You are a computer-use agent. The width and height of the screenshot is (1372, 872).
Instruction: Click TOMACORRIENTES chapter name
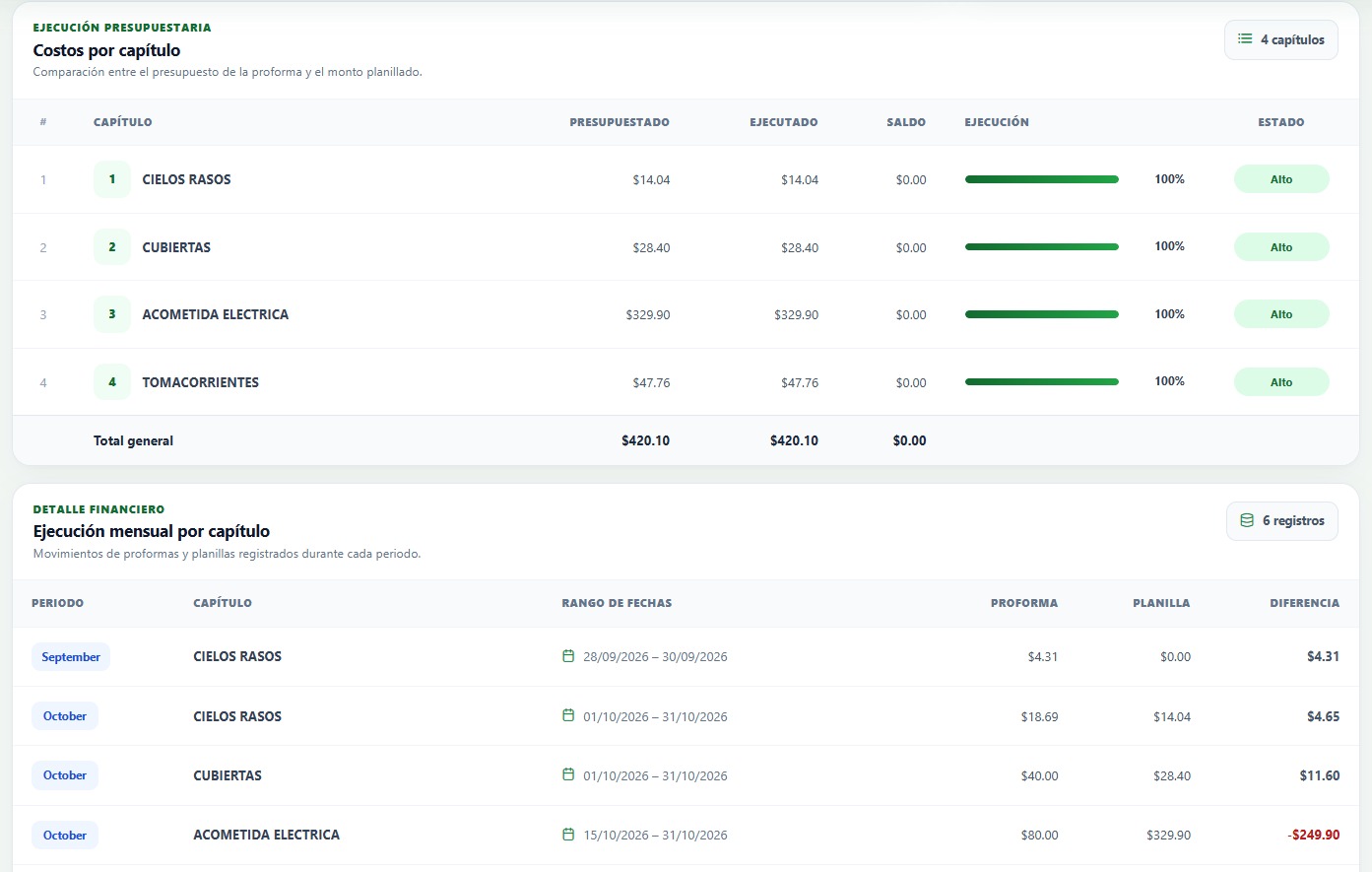201,382
